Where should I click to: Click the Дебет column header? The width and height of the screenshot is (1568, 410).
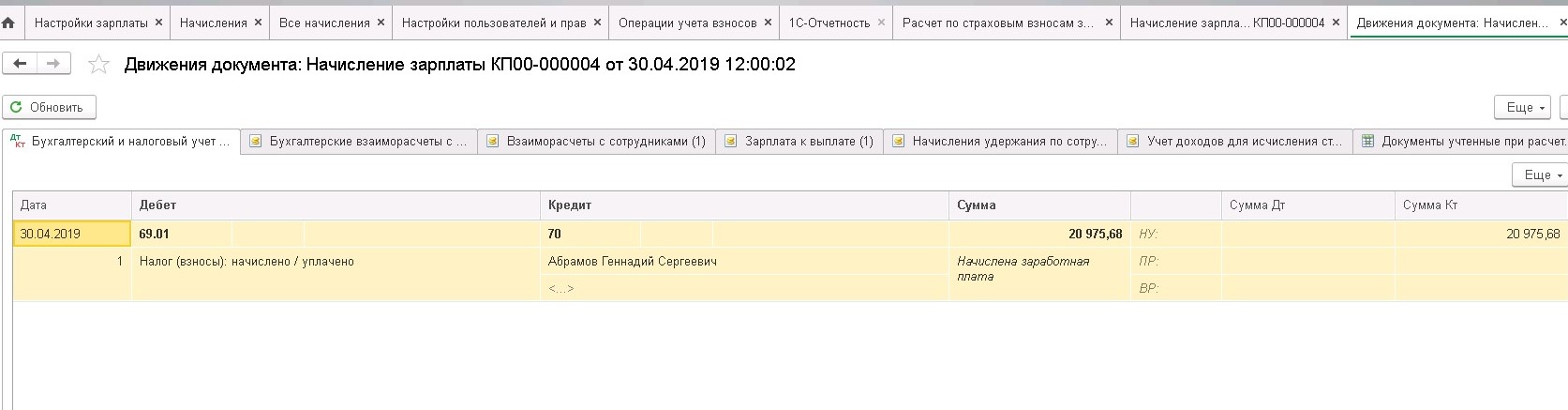(x=157, y=205)
